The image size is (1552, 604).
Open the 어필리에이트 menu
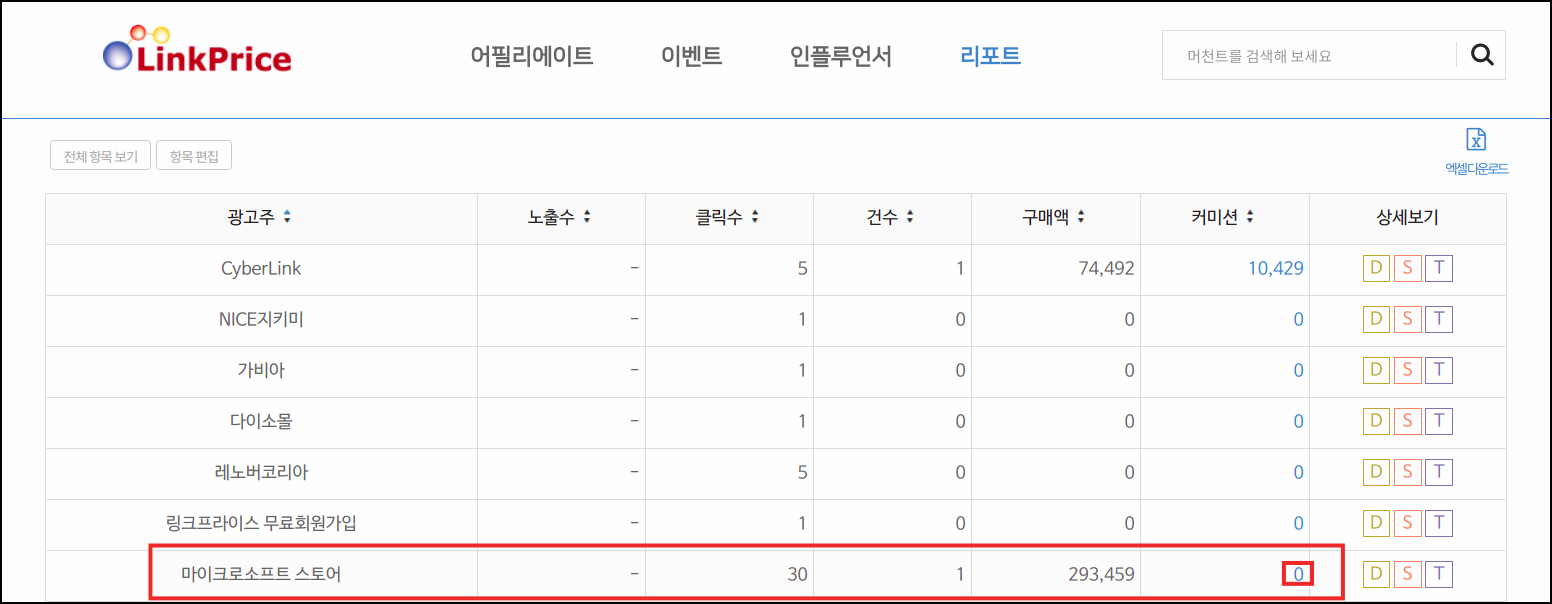532,56
